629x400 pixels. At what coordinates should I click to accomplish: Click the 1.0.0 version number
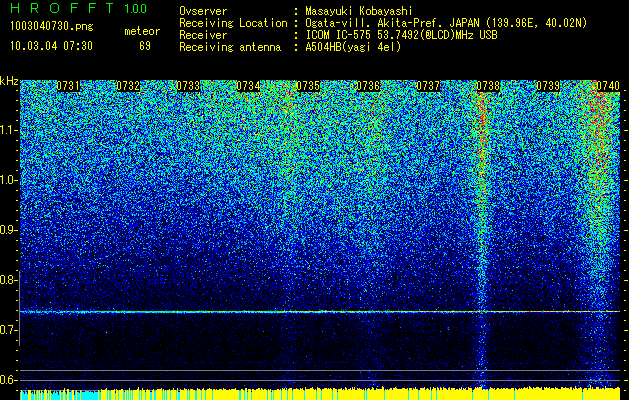(136, 9)
